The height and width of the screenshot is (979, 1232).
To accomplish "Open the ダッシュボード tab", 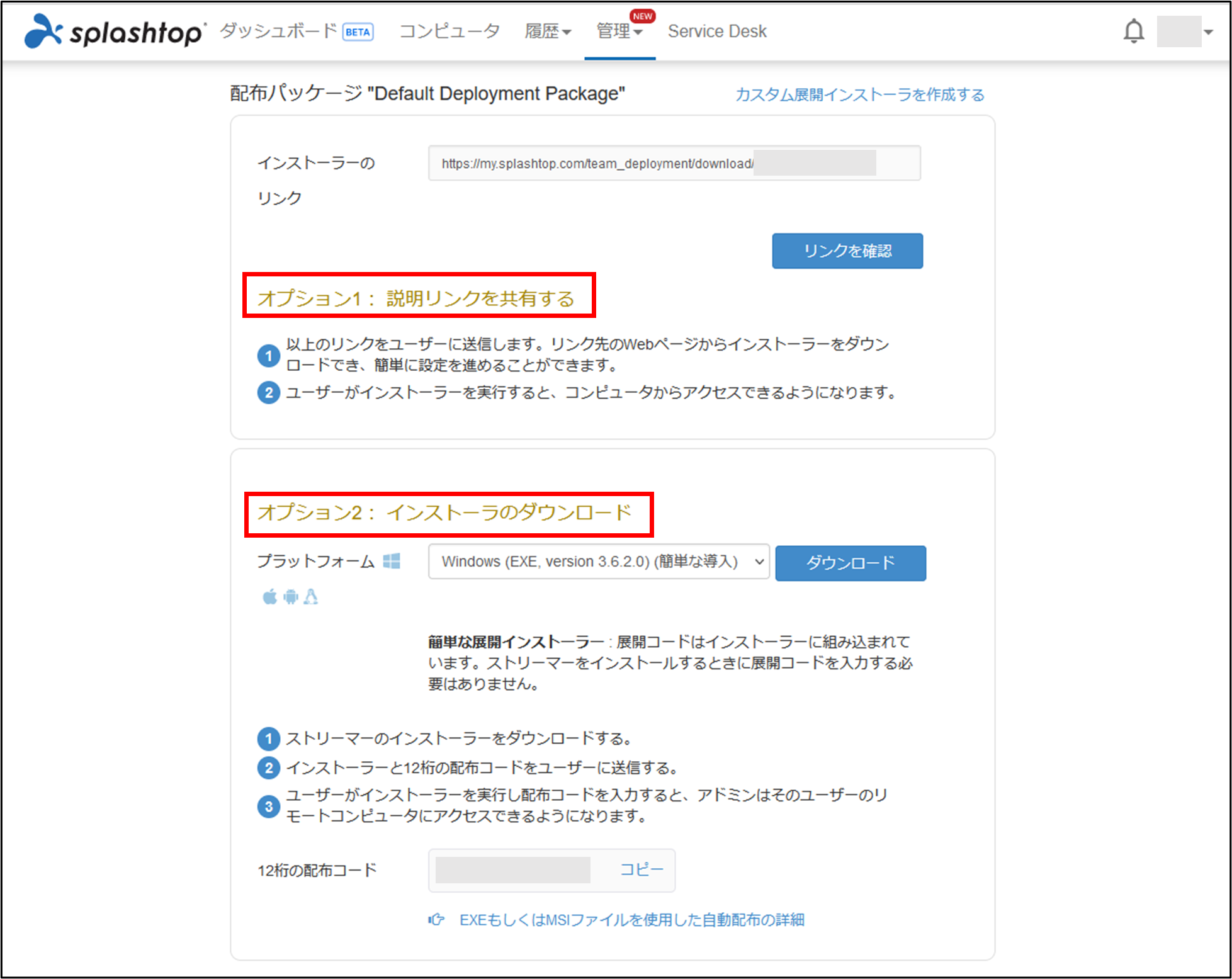I will point(278,31).
